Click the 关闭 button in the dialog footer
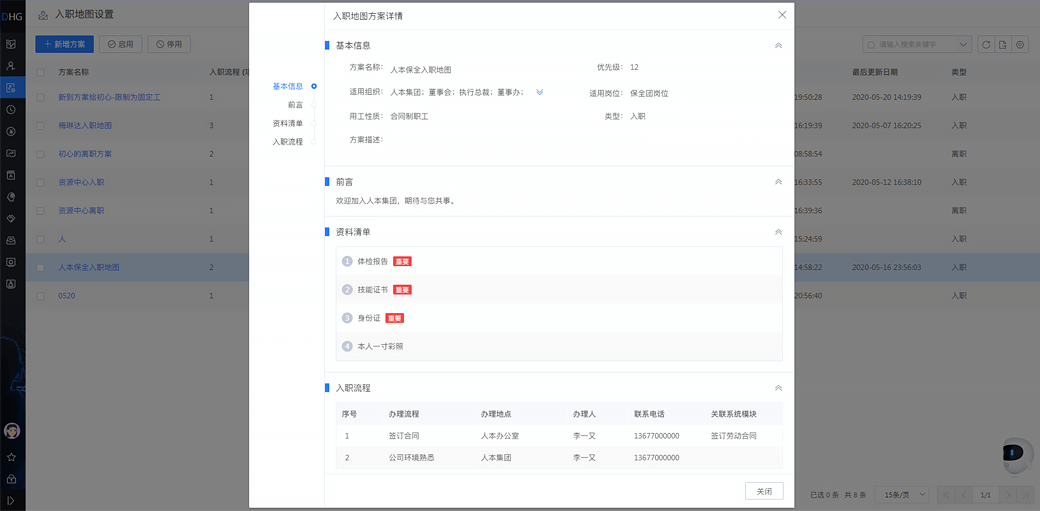The height and width of the screenshot is (511, 1040). pos(764,491)
